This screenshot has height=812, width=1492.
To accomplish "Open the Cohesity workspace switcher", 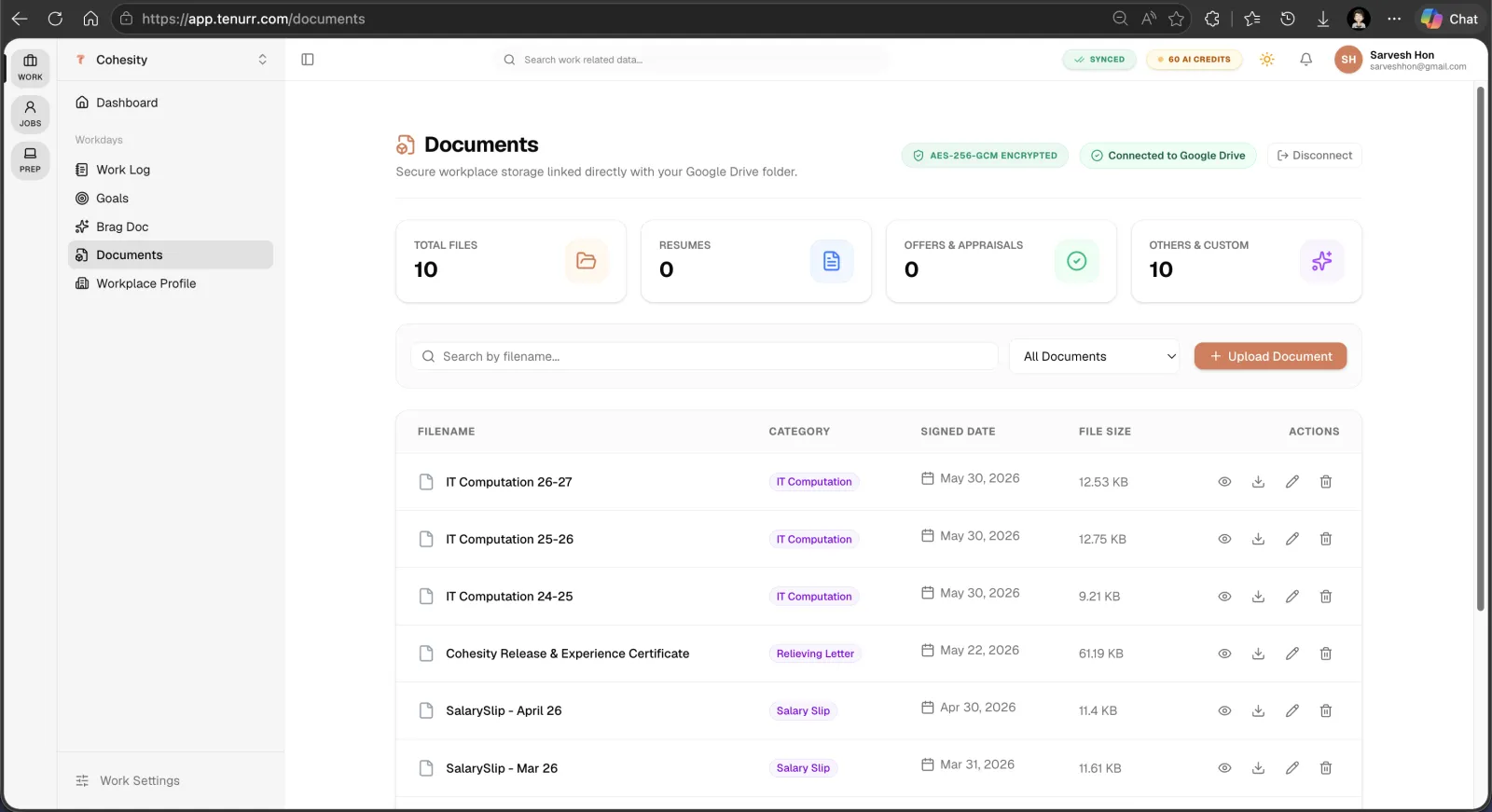I will (172, 60).
